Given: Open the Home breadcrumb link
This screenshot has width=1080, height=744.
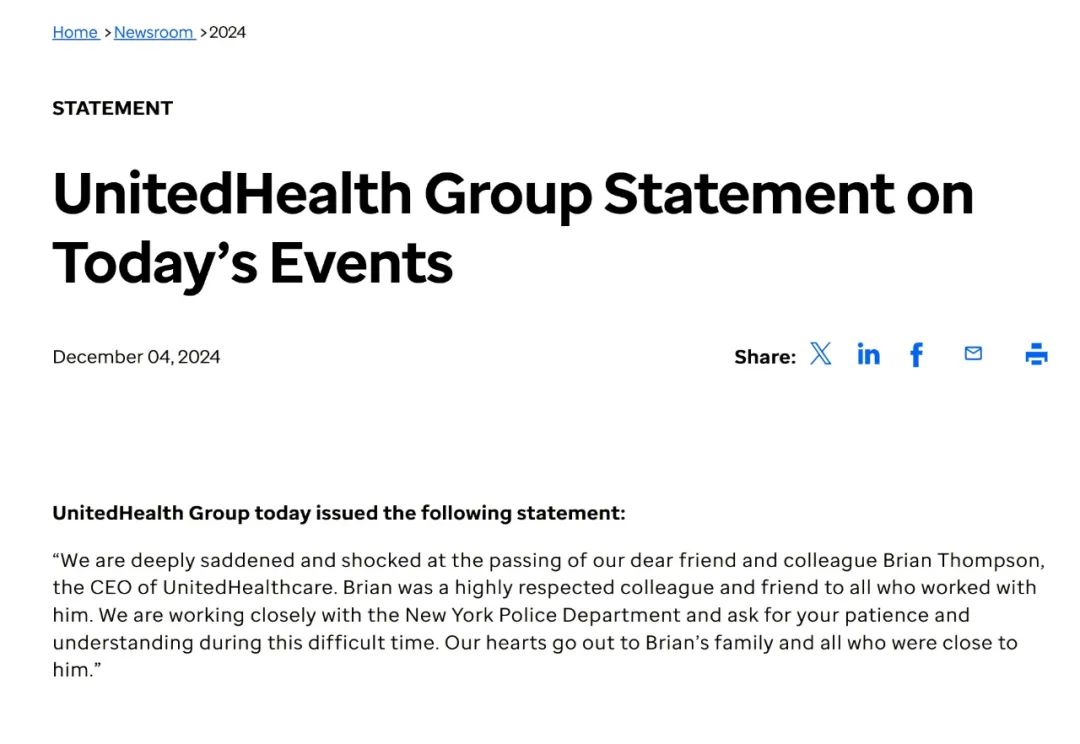Looking at the screenshot, I should pyautogui.click(x=75, y=32).
